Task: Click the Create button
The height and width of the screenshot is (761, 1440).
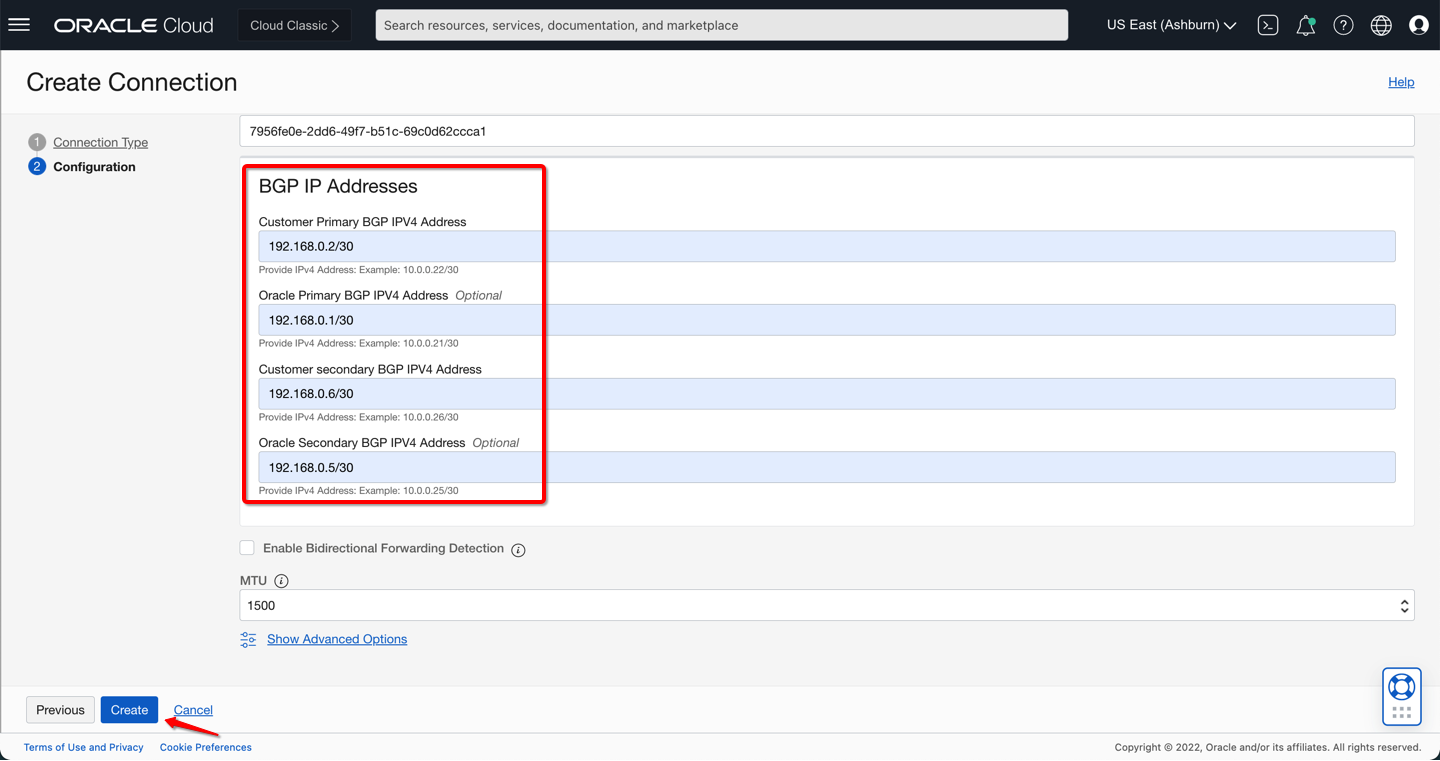Action: pos(129,710)
